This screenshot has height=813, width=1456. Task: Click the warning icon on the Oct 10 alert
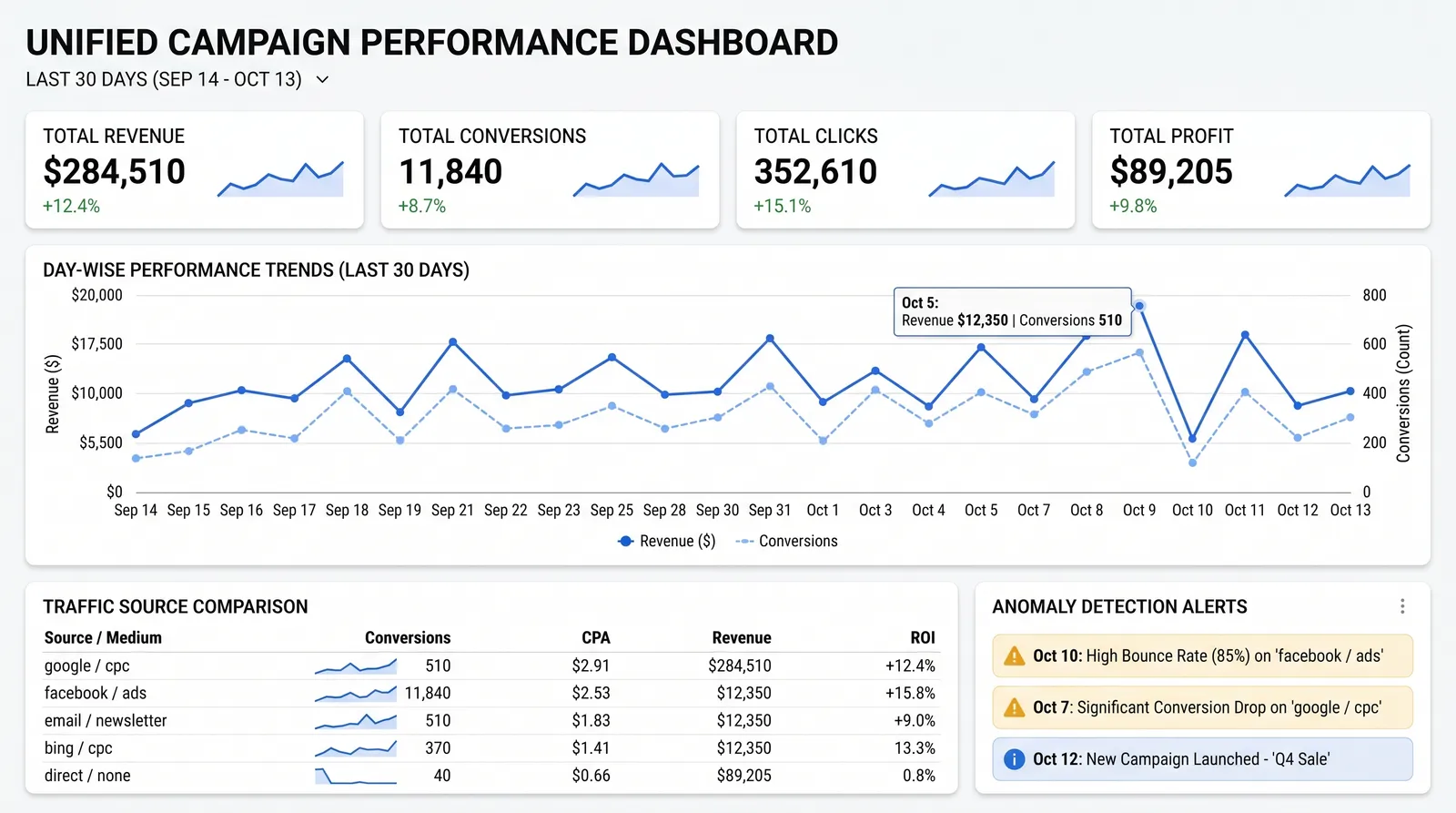[1014, 656]
